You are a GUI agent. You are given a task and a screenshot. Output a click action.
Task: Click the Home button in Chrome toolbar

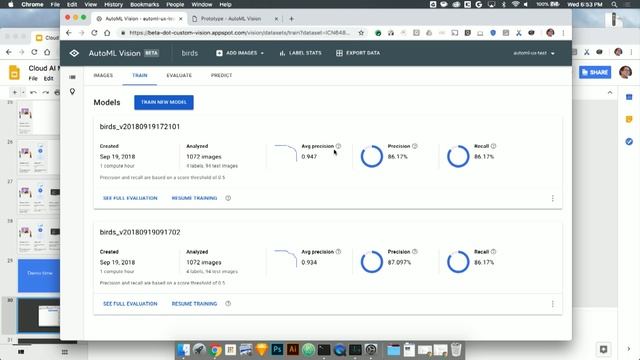(107, 33)
